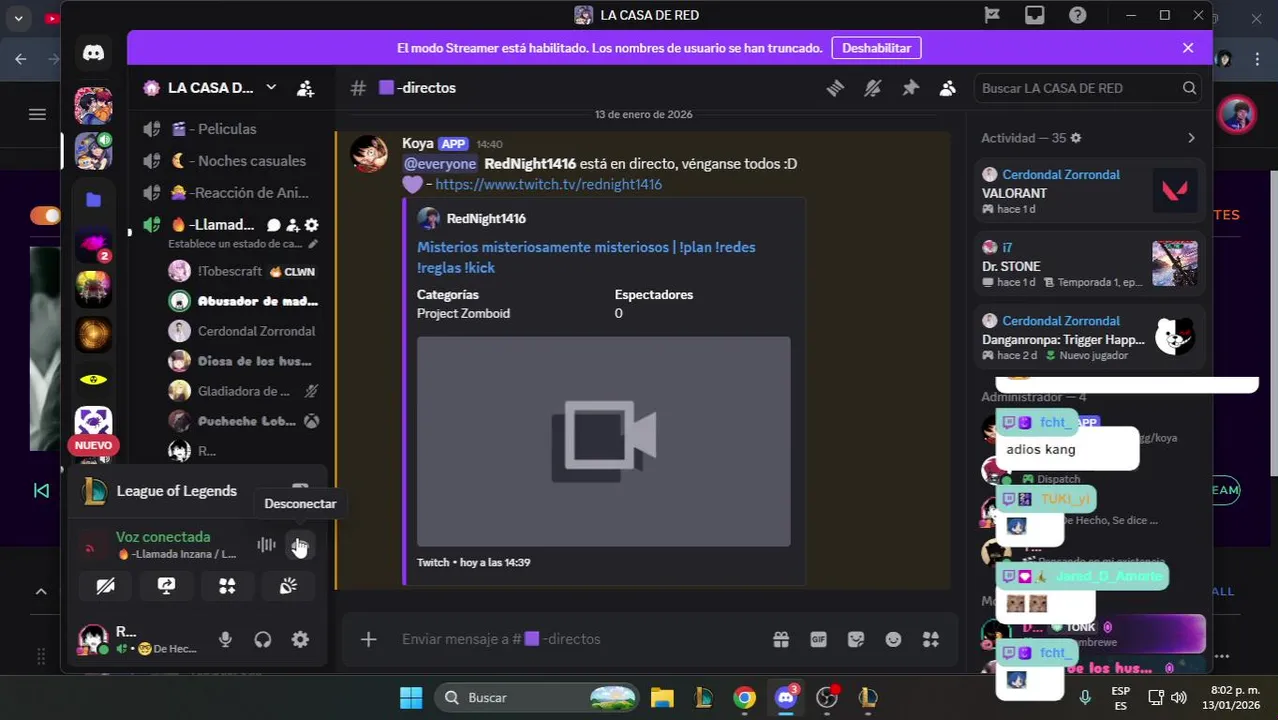Viewport: 1278px width, 720px height.
Task: Select user Abusador de mad... in voice list
Action: coord(244,301)
